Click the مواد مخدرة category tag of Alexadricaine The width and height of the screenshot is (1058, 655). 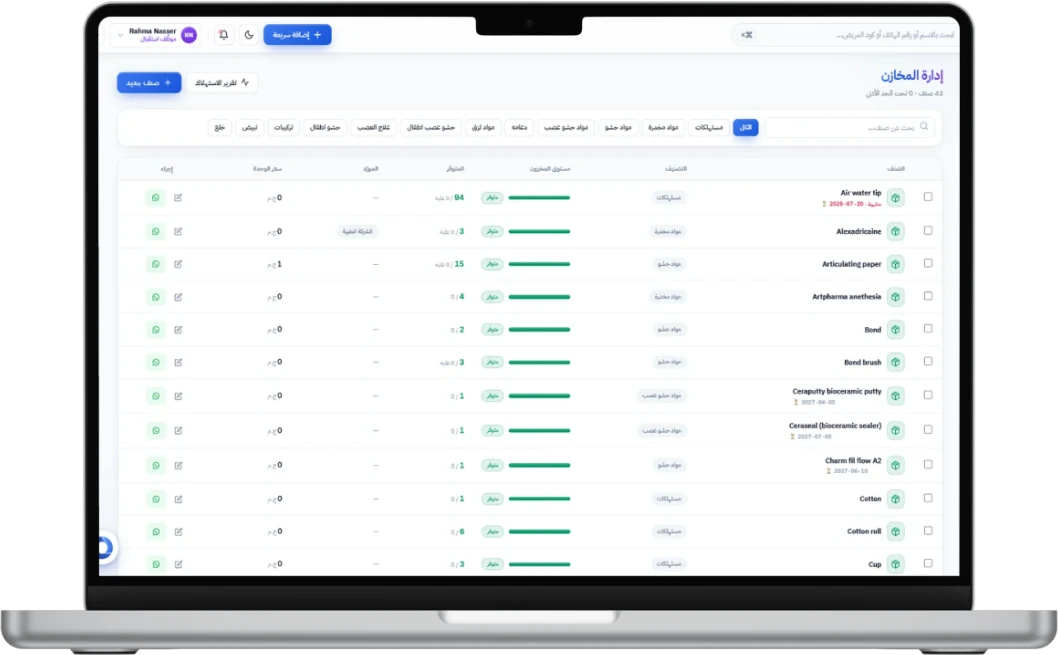click(x=668, y=231)
